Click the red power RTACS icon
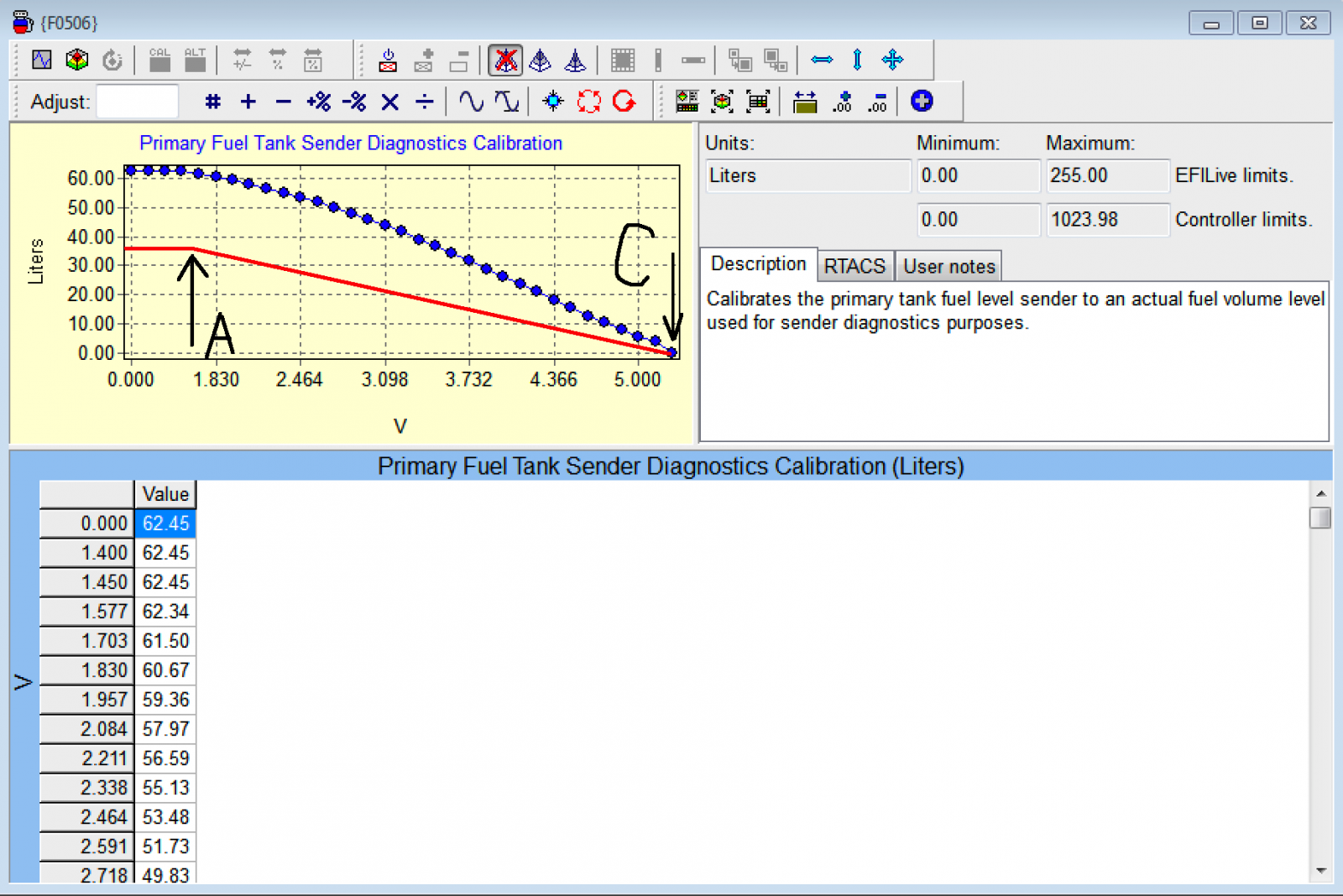The height and width of the screenshot is (896, 1343). pos(388,60)
